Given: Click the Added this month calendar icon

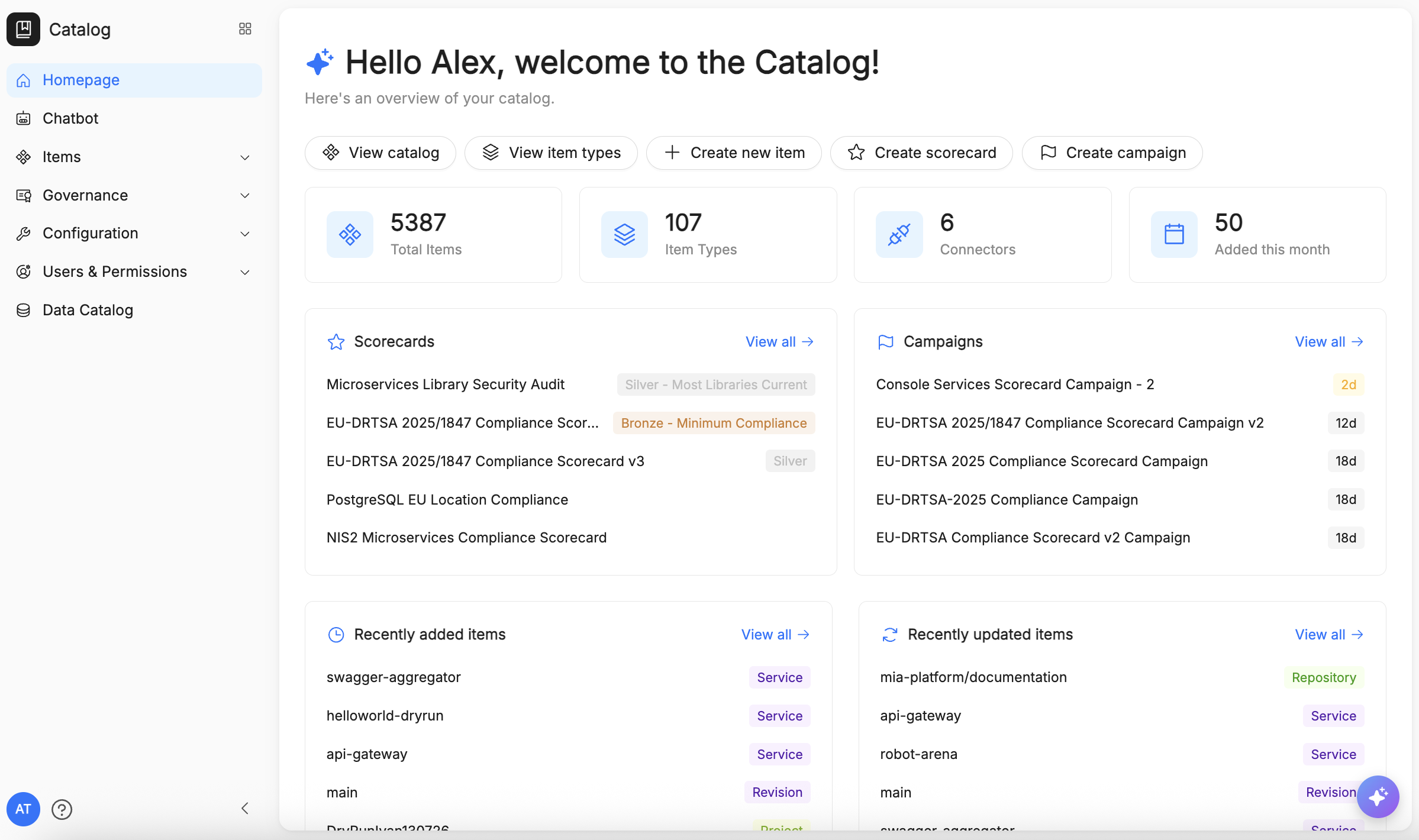Looking at the screenshot, I should [x=1174, y=235].
